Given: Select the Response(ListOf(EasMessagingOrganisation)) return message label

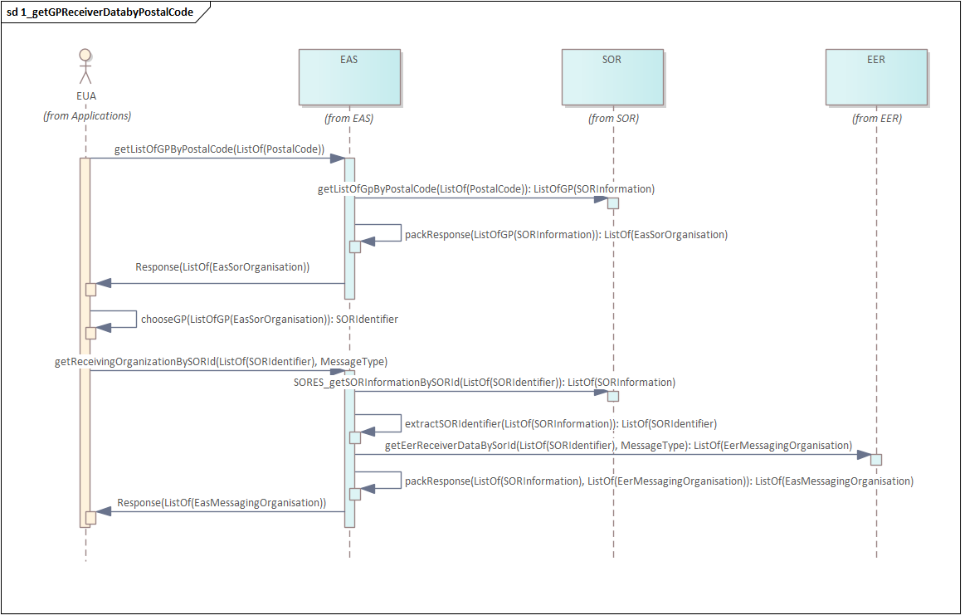Looking at the screenshot, I should [222, 502].
